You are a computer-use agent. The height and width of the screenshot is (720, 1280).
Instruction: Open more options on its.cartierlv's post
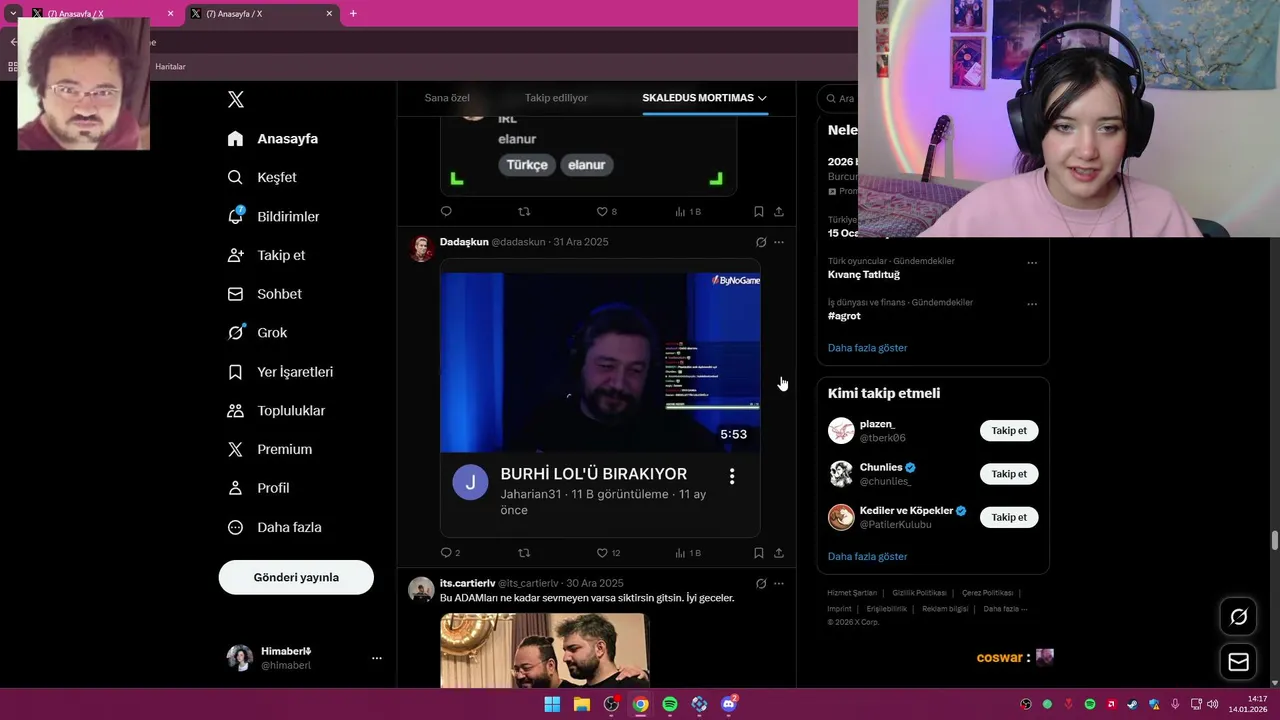coord(779,583)
